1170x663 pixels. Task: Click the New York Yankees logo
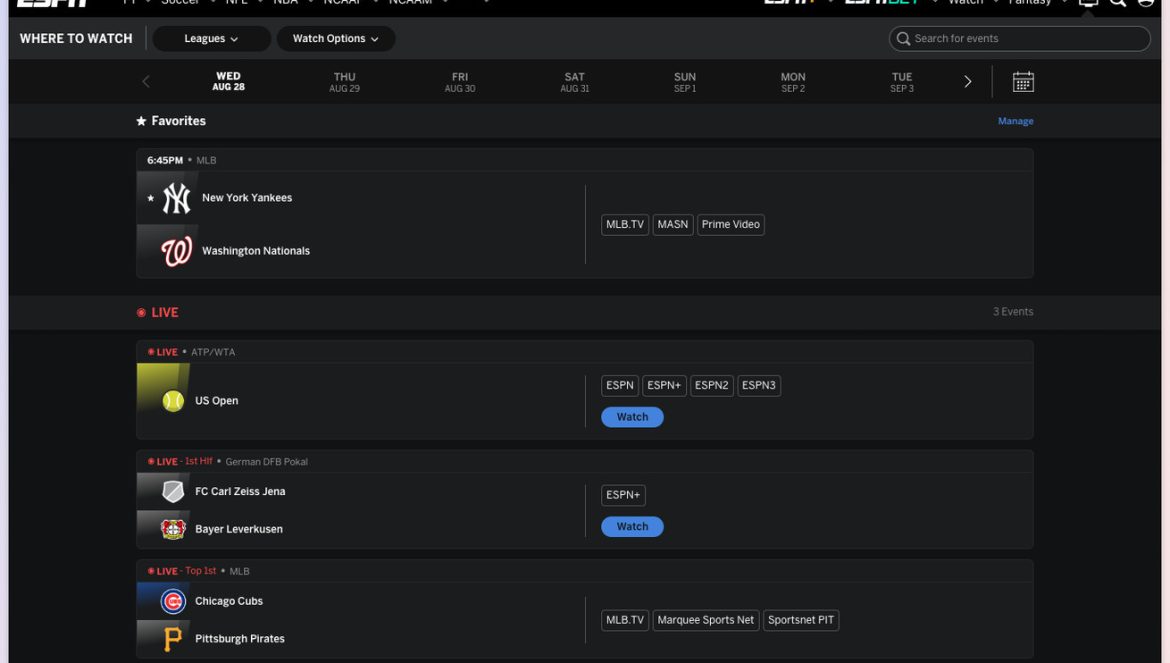point(176,198)
